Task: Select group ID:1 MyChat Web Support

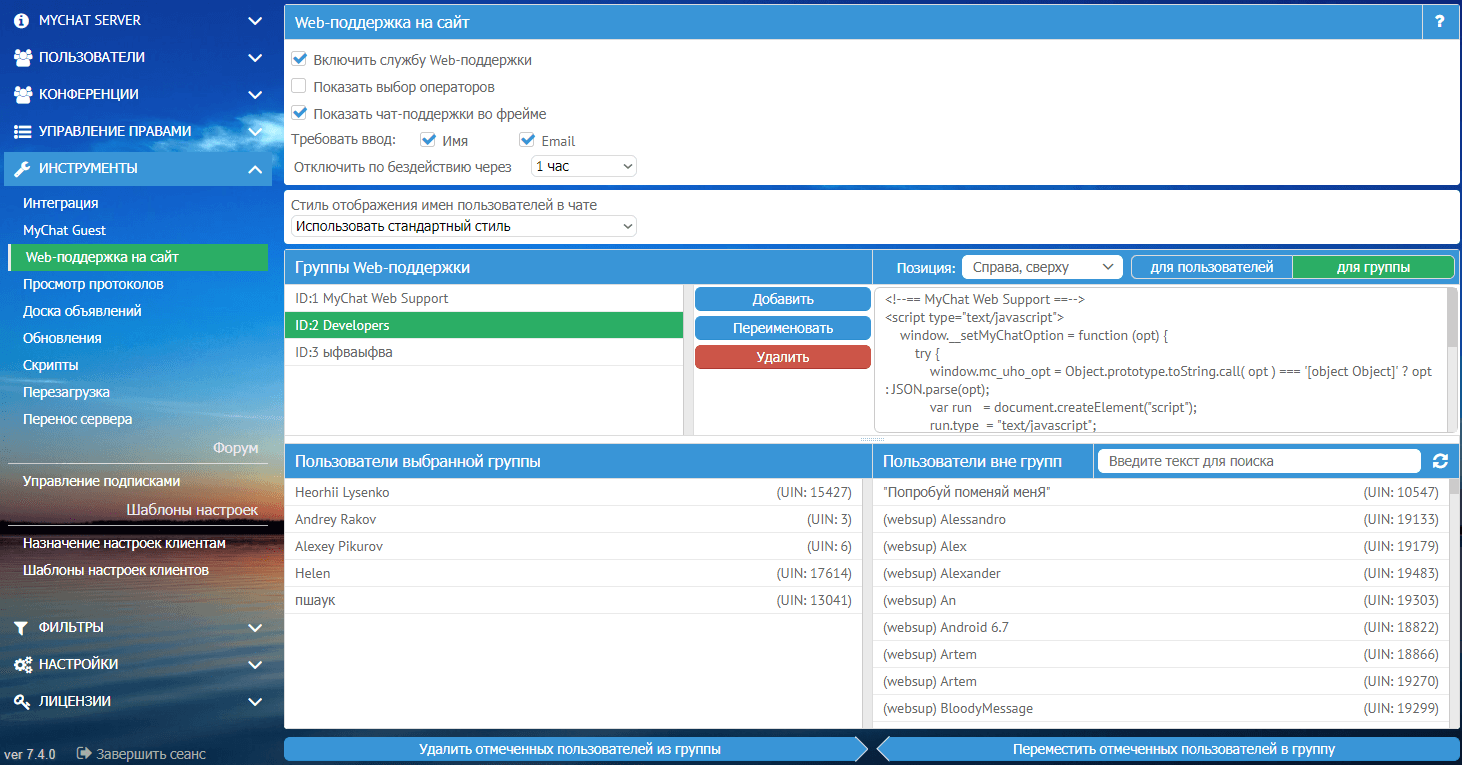Action: 484,298
